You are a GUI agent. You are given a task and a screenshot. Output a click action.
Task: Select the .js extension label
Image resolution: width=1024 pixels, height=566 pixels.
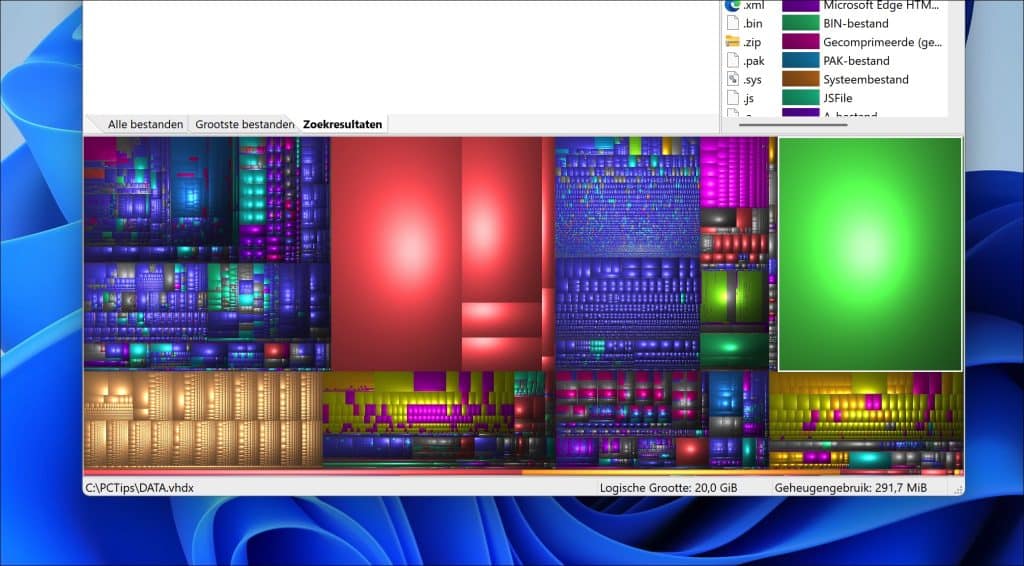[748, 99]
